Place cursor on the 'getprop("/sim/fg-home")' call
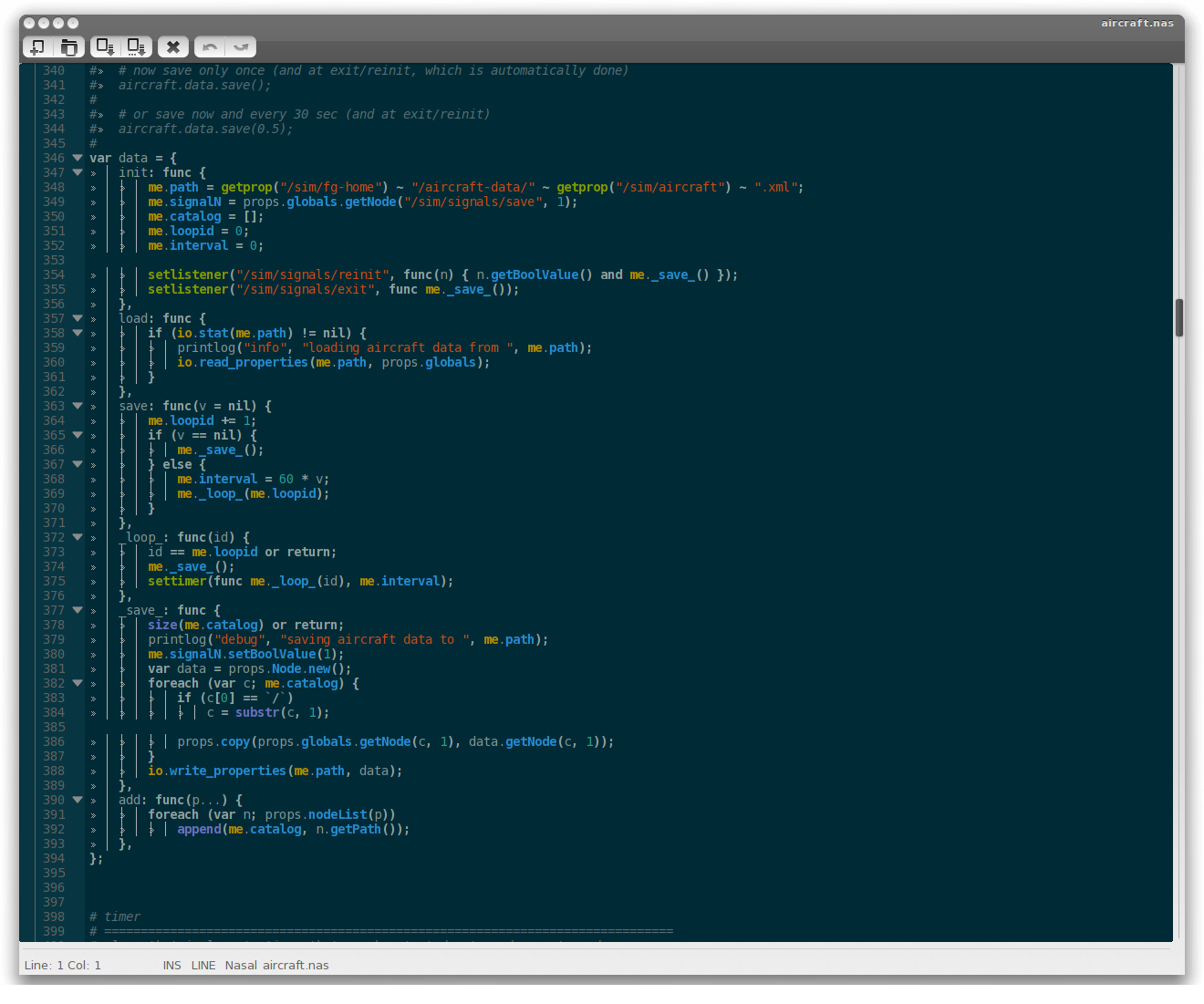This screenshot has height=1004, width=1204. (x=305, y=187)
